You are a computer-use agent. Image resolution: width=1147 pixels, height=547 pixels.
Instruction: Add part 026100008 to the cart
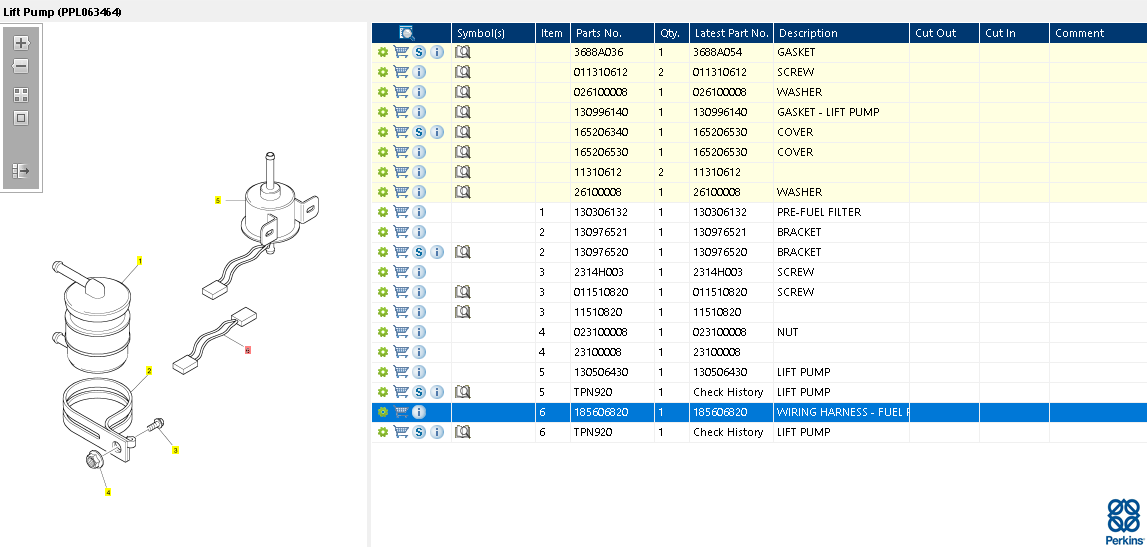pyautogui.click(x=401, y=92)
